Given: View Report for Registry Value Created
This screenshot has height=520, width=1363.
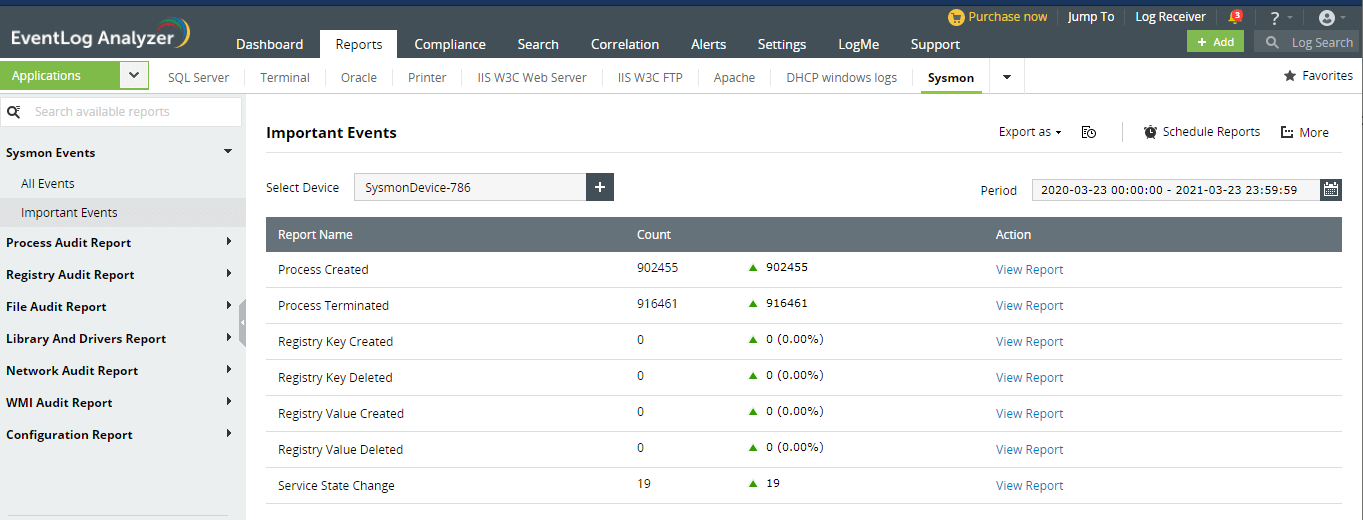Looking at the screenshot, I should pyautogui.click(x=1029, y=413).
